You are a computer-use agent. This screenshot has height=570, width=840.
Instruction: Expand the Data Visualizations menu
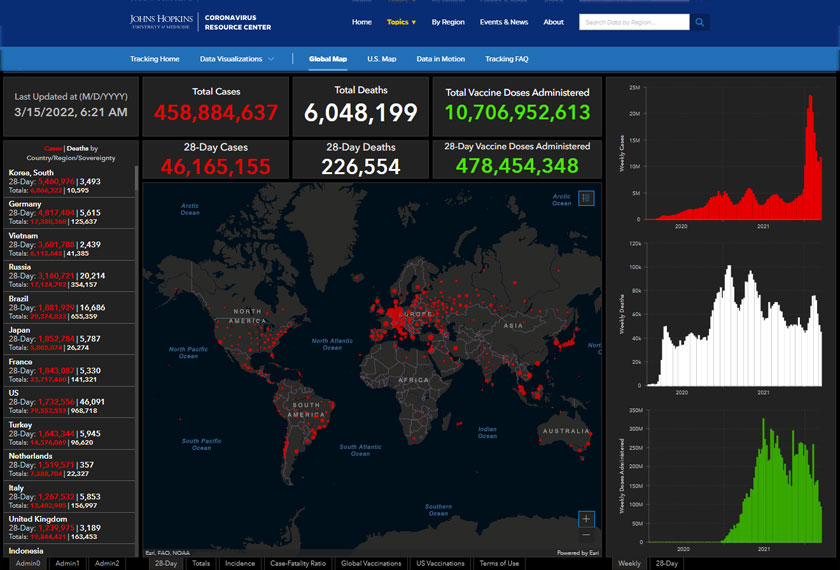pos(237,59)
